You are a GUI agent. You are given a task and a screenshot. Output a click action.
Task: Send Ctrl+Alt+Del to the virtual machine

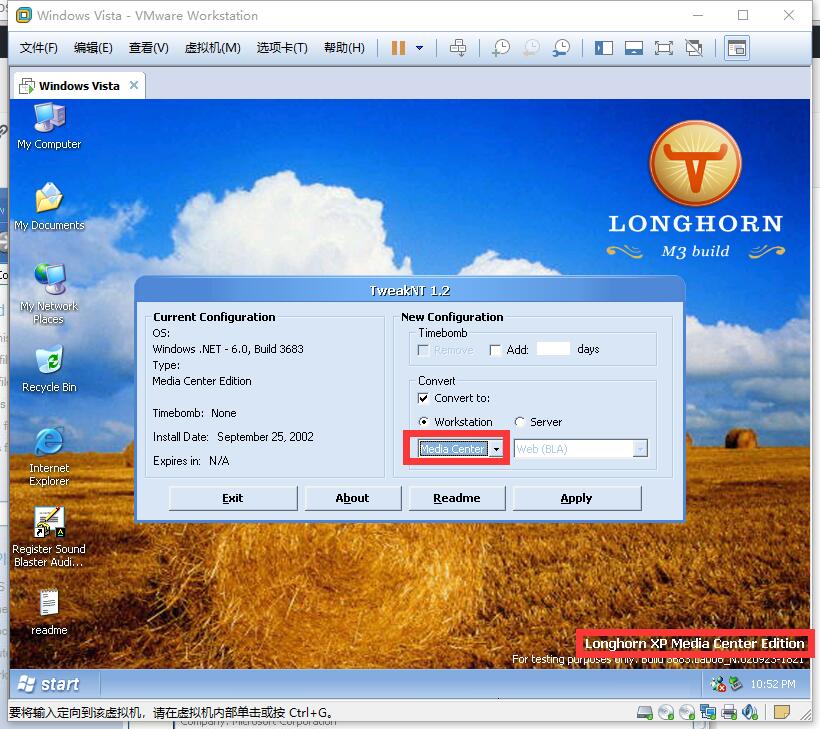(x=458, y=48)
